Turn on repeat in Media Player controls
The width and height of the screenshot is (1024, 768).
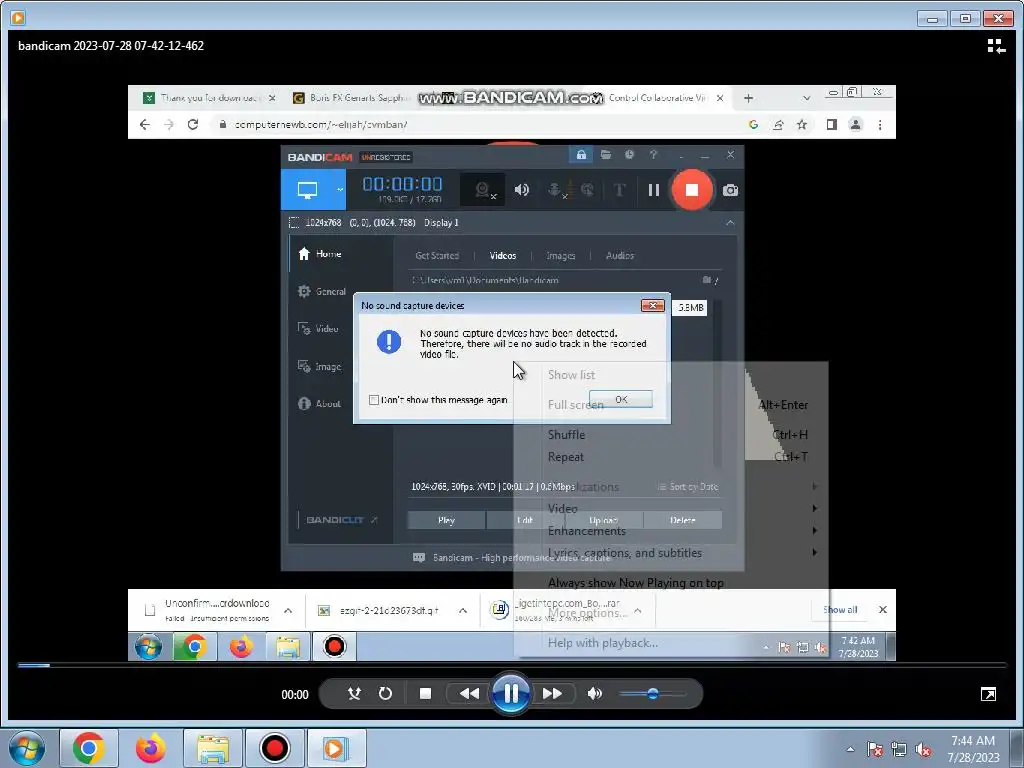[385, 694]
